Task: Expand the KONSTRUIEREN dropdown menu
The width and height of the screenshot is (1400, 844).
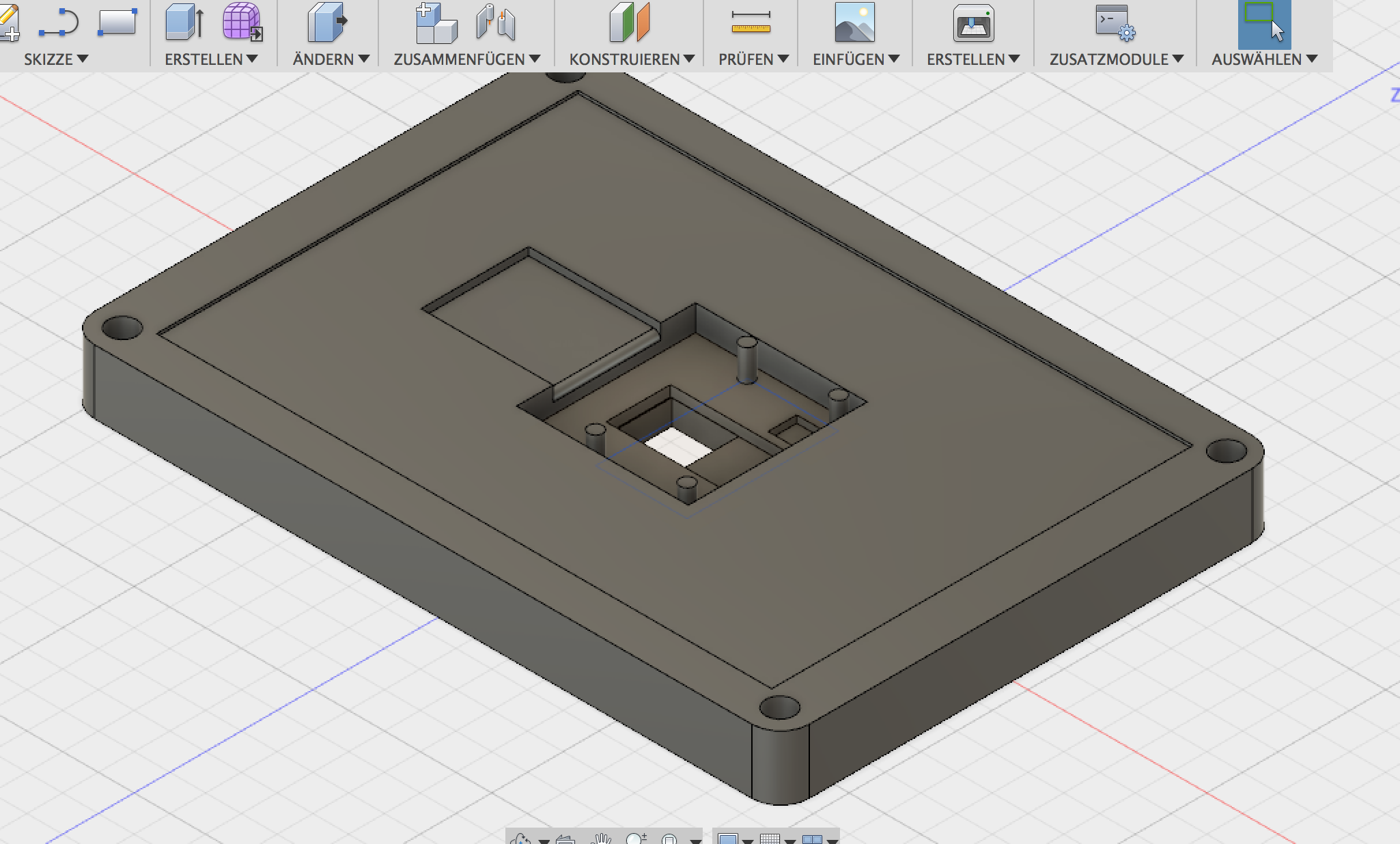Action: (632, 59)
